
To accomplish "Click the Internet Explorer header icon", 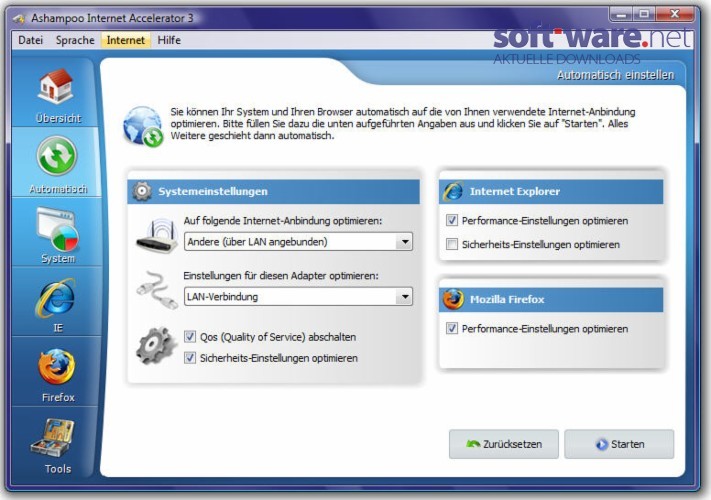I will (453, 191).
